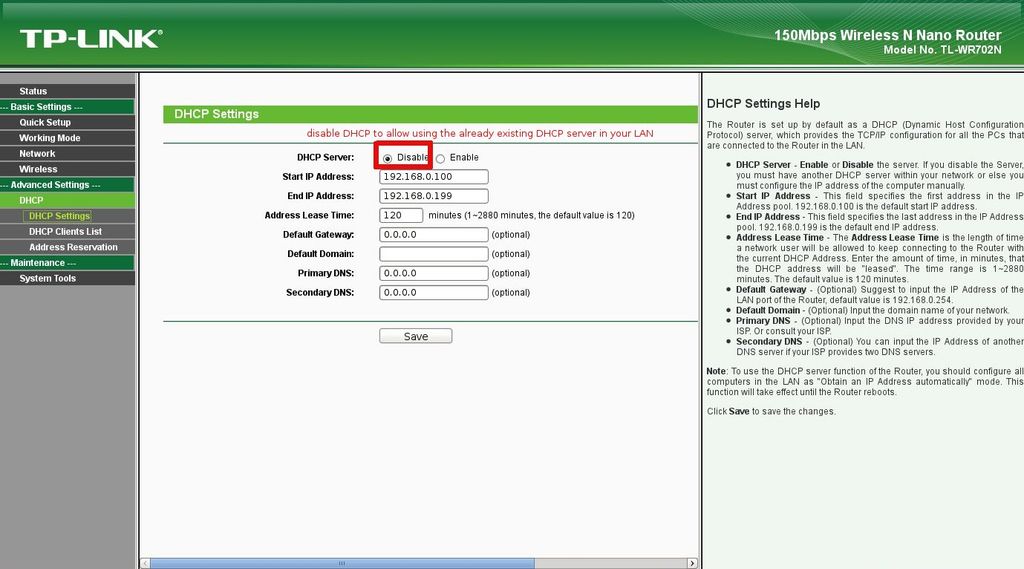Click the 'Click Save to save the changes' help text
The width and height of the screenshot is (1024, 569).
click(771, 412)
